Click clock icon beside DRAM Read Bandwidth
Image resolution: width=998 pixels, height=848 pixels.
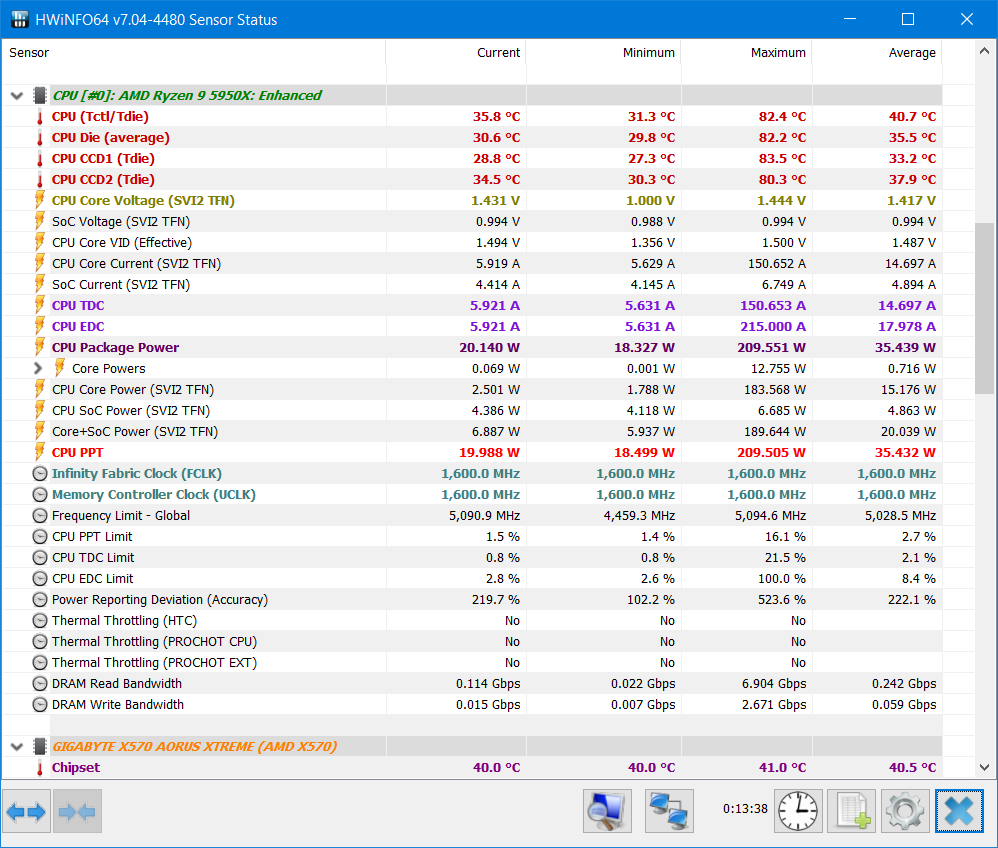click(x=40, y=684)
